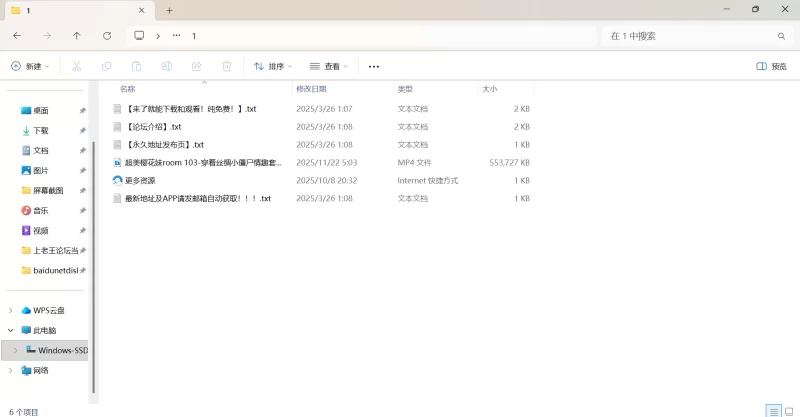Switch to large thumbnails view in status bar
Image resolution: width=800 pixels, height=417 pixels.
[x=789, y=410]
